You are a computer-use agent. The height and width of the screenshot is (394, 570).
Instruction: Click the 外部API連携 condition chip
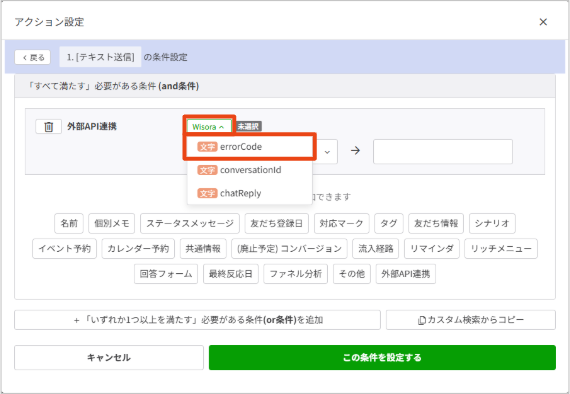point(406,274)
